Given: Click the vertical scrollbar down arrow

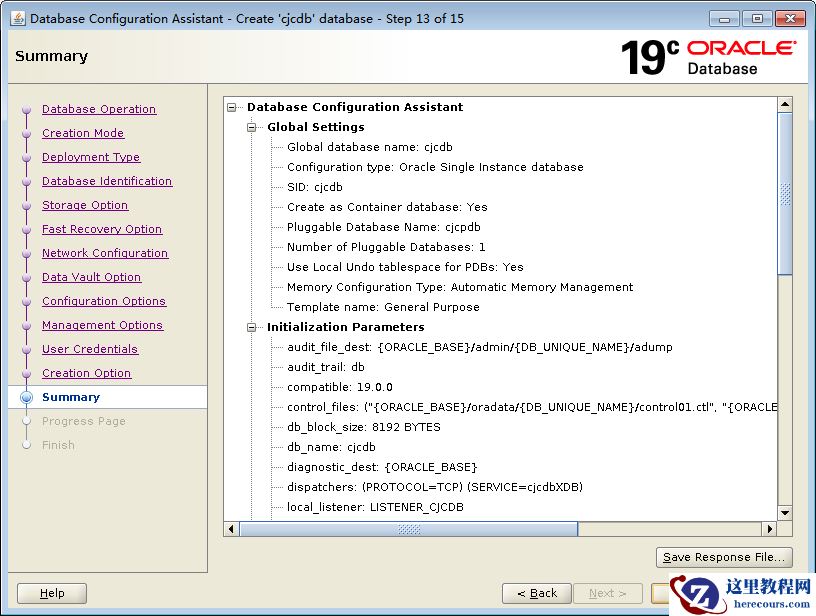Looking at the screenshot, I should pos(785,513).
